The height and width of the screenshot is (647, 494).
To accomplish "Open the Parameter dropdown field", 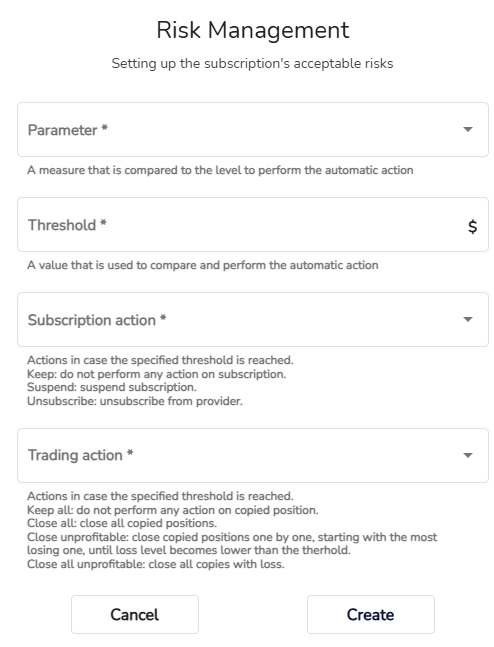I will [253, 130].
